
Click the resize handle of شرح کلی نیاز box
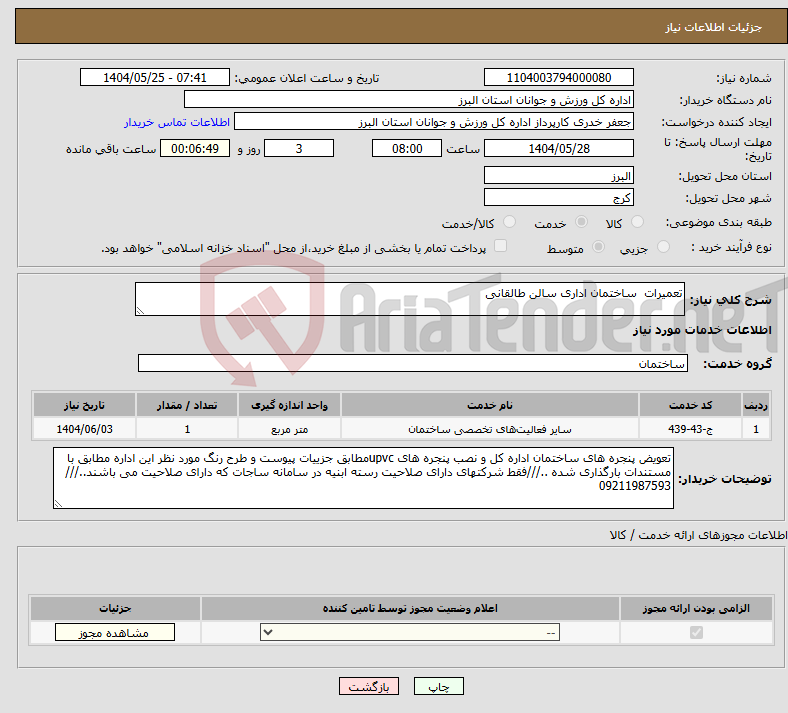click(140, 311)
